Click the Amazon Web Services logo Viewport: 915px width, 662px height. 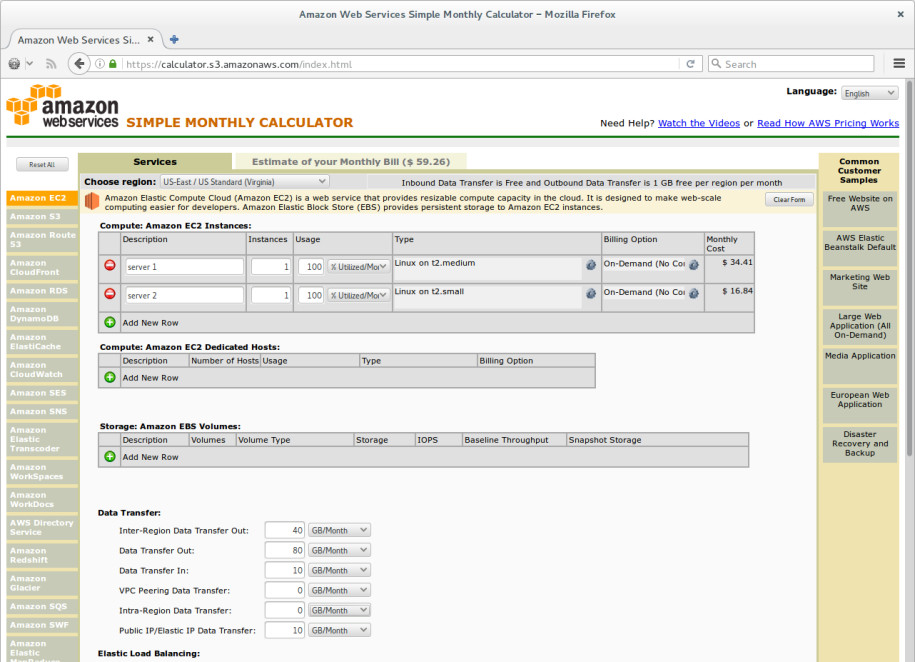click(x=62, y=106)
